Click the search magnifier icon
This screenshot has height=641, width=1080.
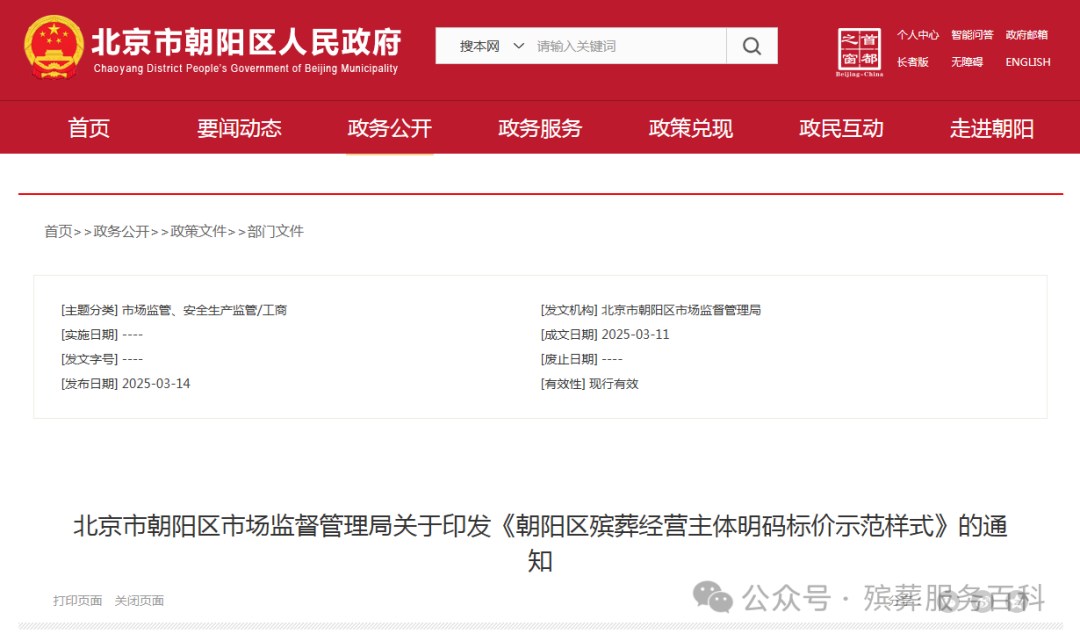pyautogui.click(x=751, y=45)
